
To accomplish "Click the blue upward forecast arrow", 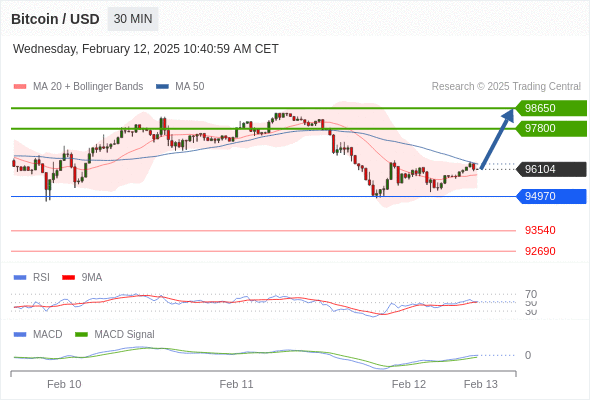I will (x=497, y=138).
